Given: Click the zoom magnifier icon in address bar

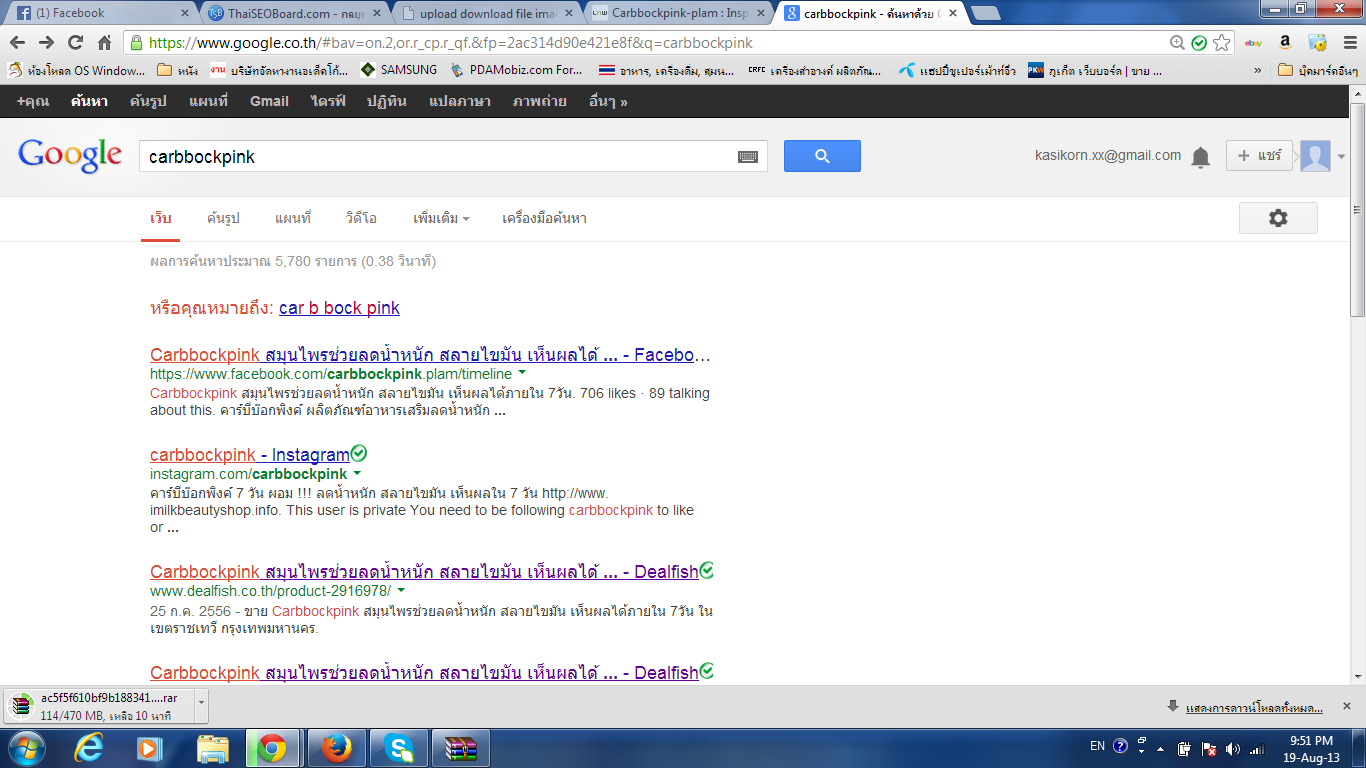Looking at the screenshot, I should 1178,43.
